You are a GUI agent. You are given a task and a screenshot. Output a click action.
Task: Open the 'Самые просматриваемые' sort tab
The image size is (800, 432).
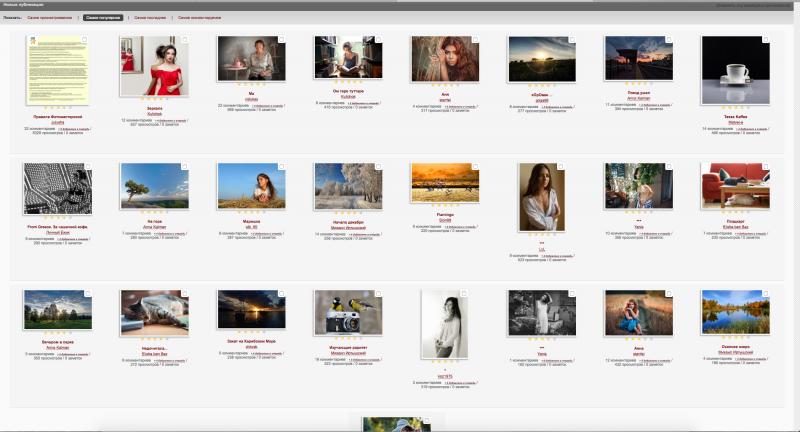49,17
